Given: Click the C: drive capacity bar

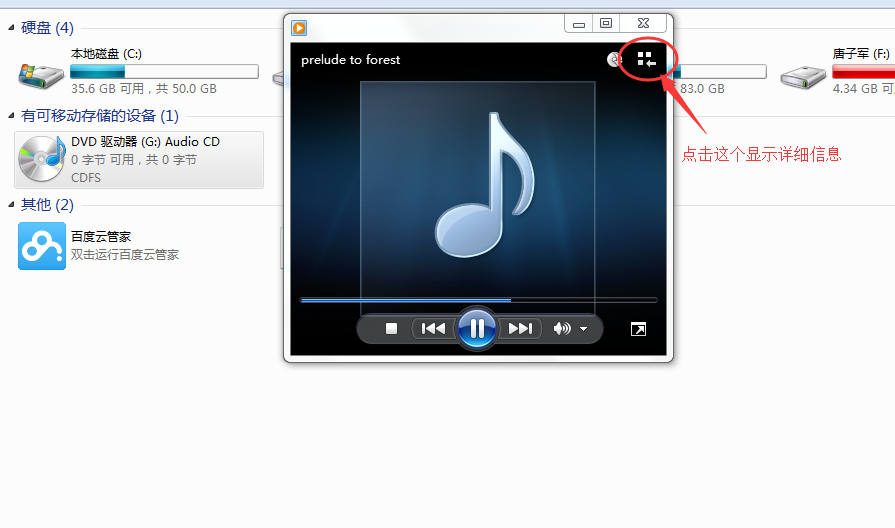Looking at the screenshot, I should click(x=164, y=71).
